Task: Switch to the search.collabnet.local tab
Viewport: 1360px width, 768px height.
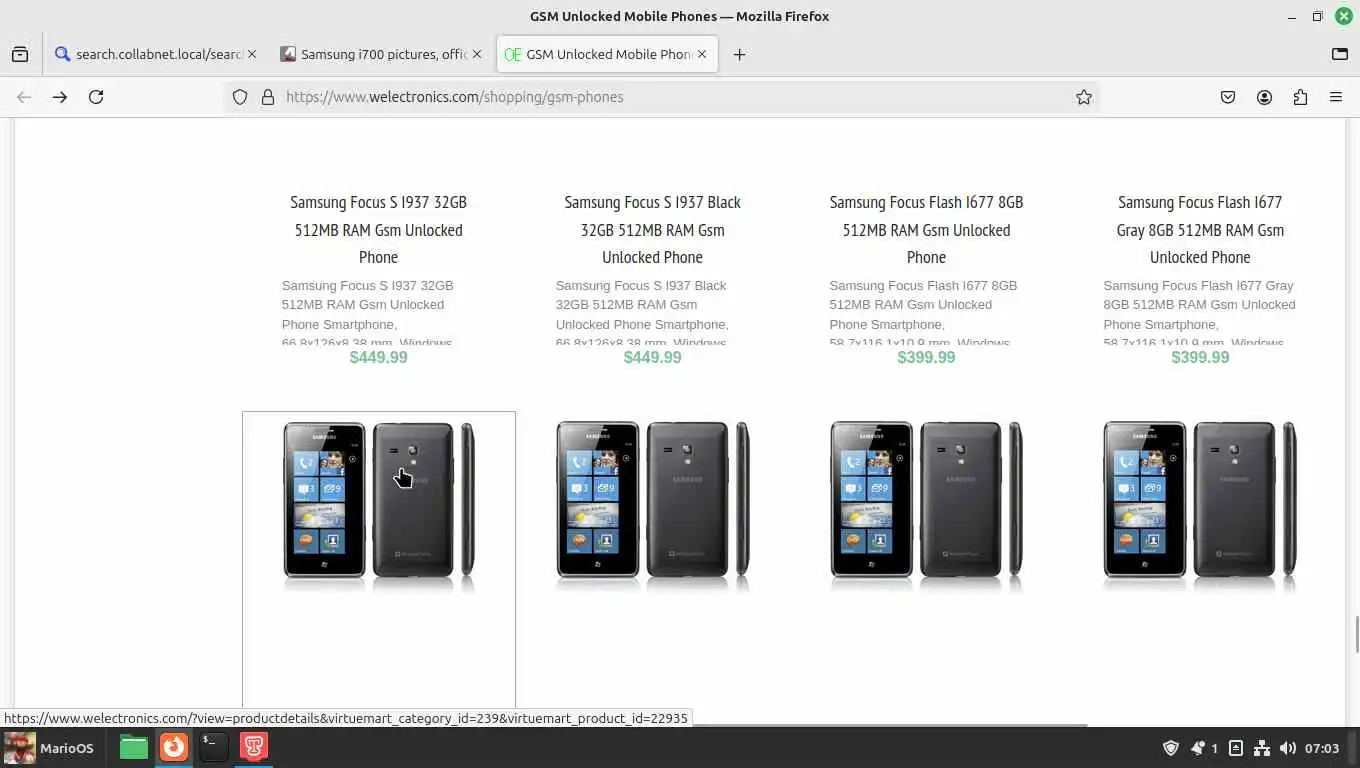Action: click(156, 54)
